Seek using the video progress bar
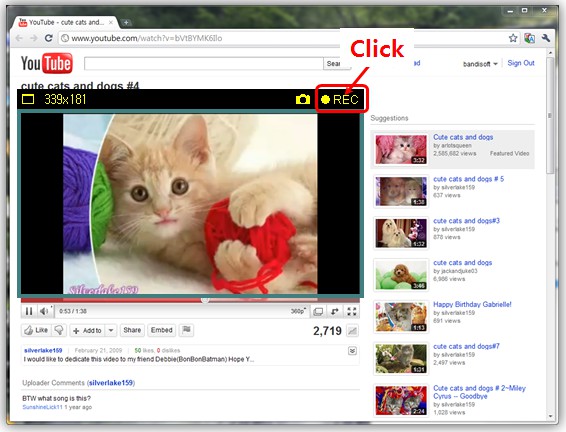This screenshot has width=566, height=432. click(190, 300)
